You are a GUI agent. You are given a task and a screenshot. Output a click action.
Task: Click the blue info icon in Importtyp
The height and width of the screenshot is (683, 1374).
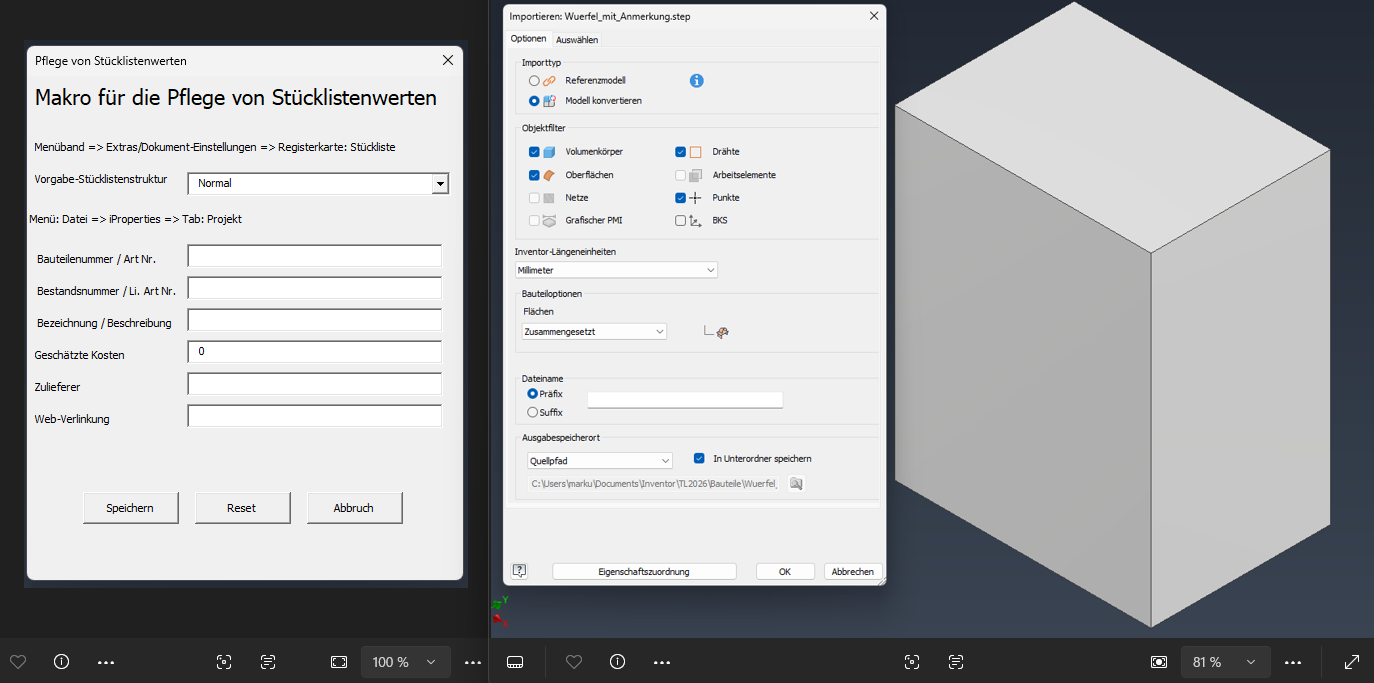point(697,80)
